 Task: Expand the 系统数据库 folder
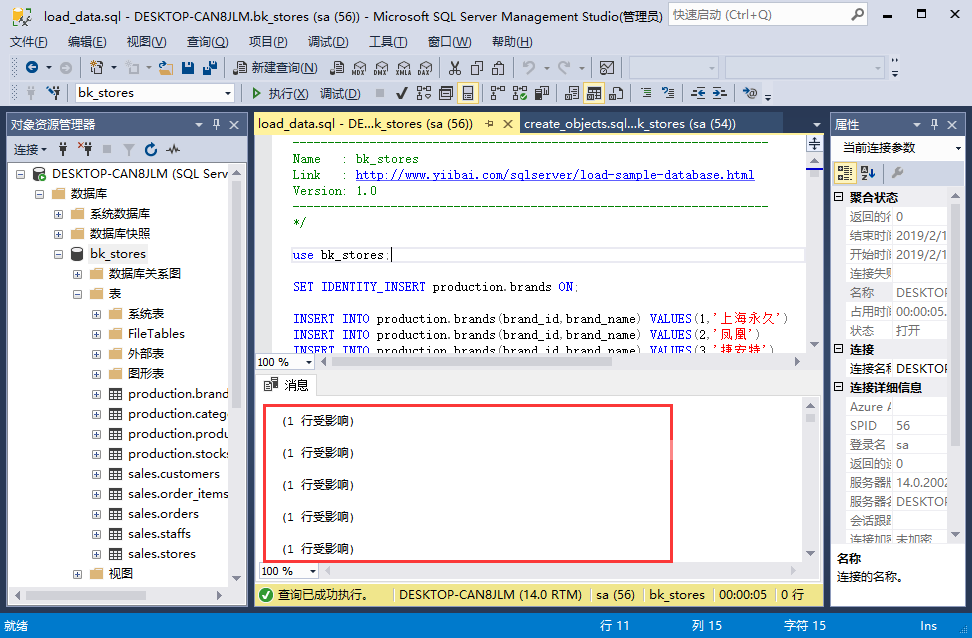(58, 215)
